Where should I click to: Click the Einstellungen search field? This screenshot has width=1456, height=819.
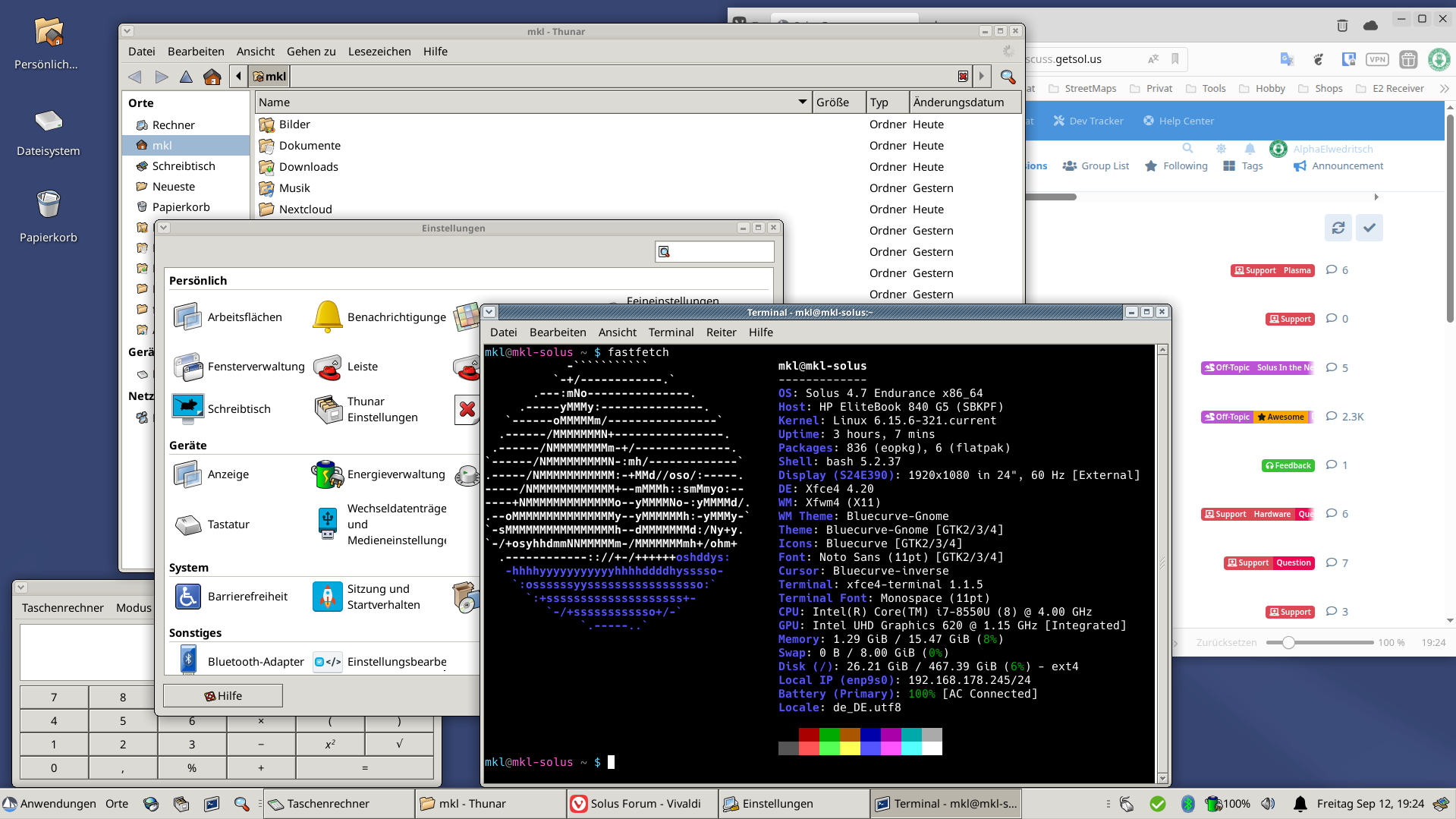715,252
